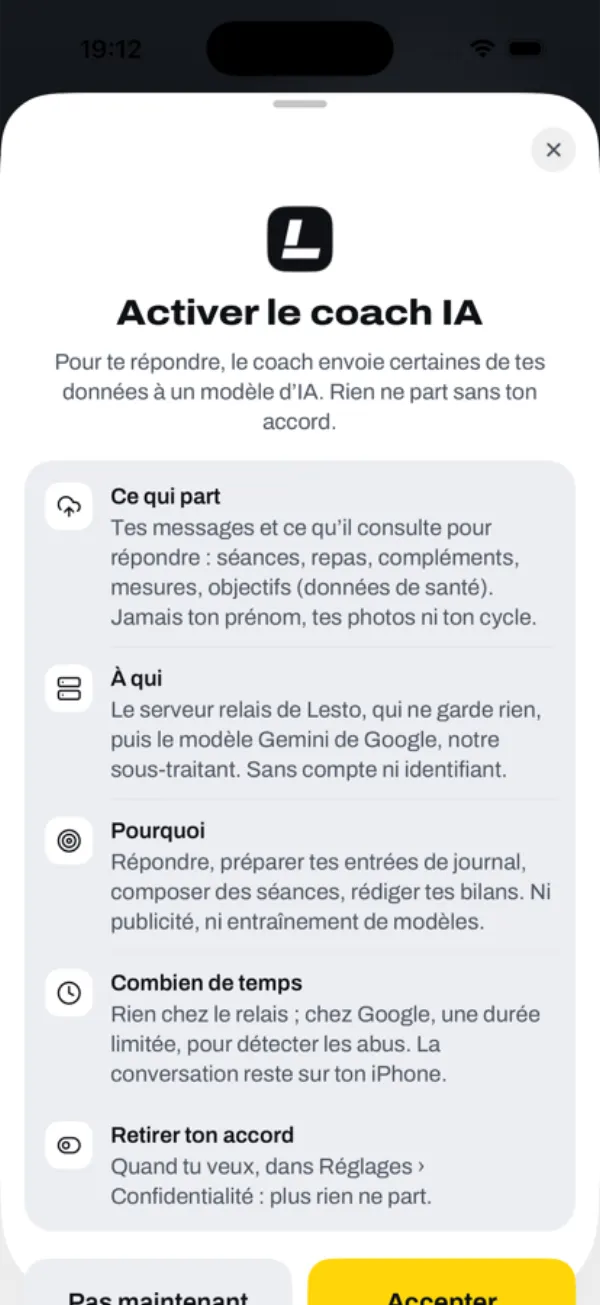
Task: Tap the À qui heading
Action: point(136,678)
